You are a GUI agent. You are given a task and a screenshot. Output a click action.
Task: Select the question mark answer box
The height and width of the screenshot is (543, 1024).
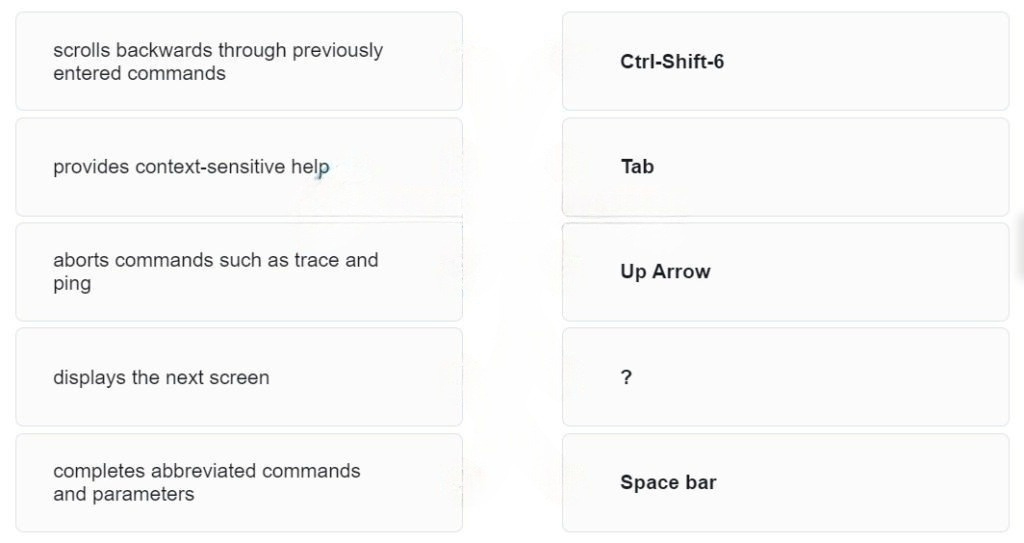786,377
